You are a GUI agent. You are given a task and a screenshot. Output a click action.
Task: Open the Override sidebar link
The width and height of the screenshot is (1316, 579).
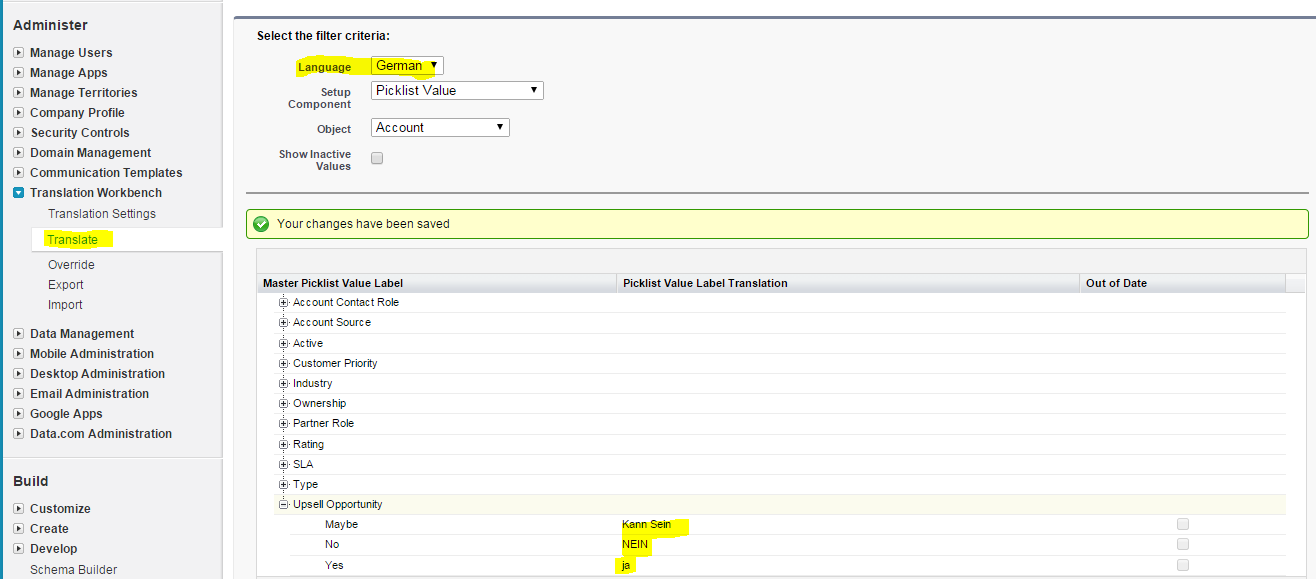pyautogui.click(x=71, y=265)
